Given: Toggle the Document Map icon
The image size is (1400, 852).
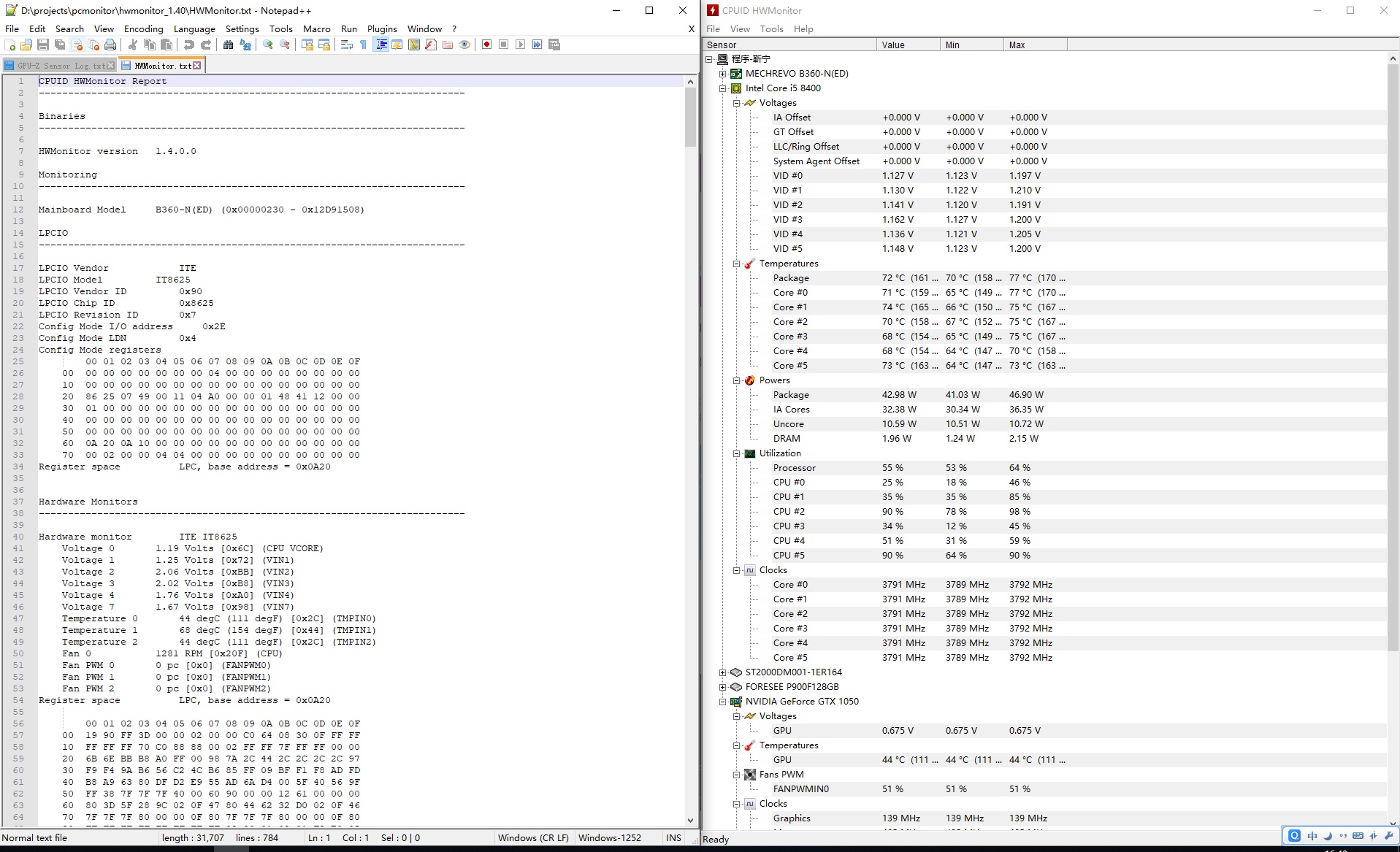Looking at the screenshot, I should pyautogui.click(x=414, y=45).
